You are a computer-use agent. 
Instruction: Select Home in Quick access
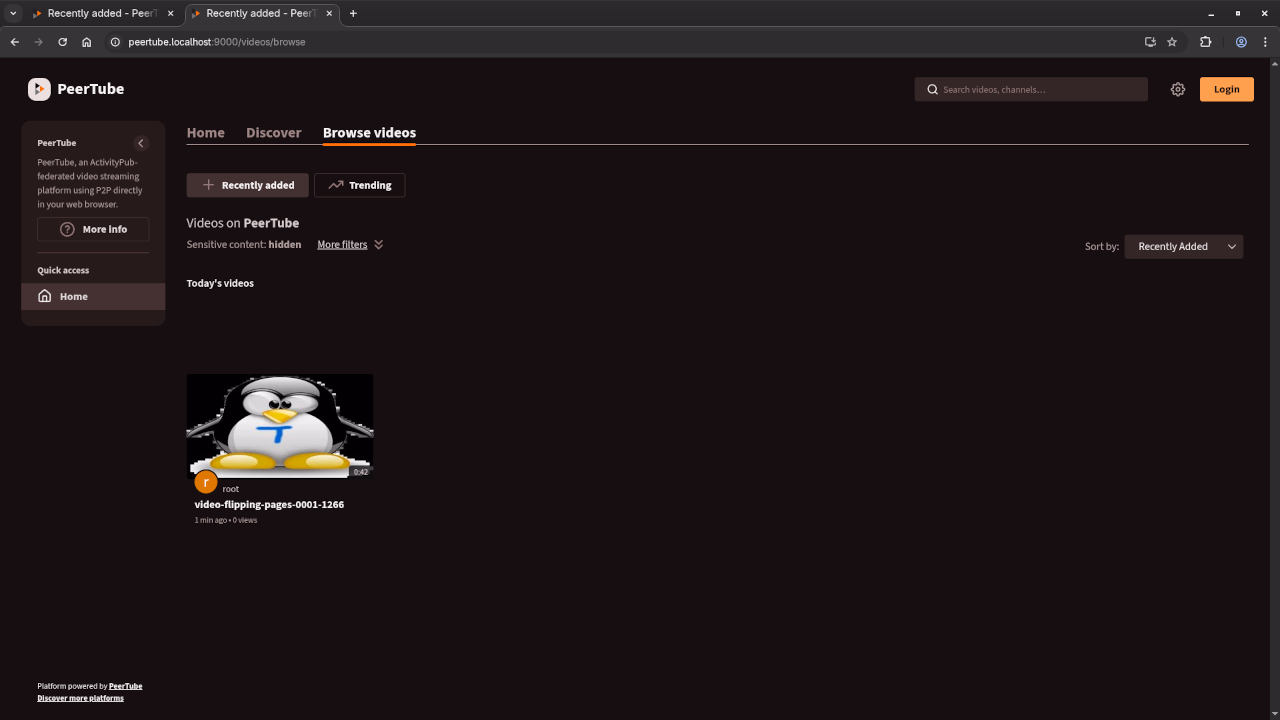tap(93, 296)
